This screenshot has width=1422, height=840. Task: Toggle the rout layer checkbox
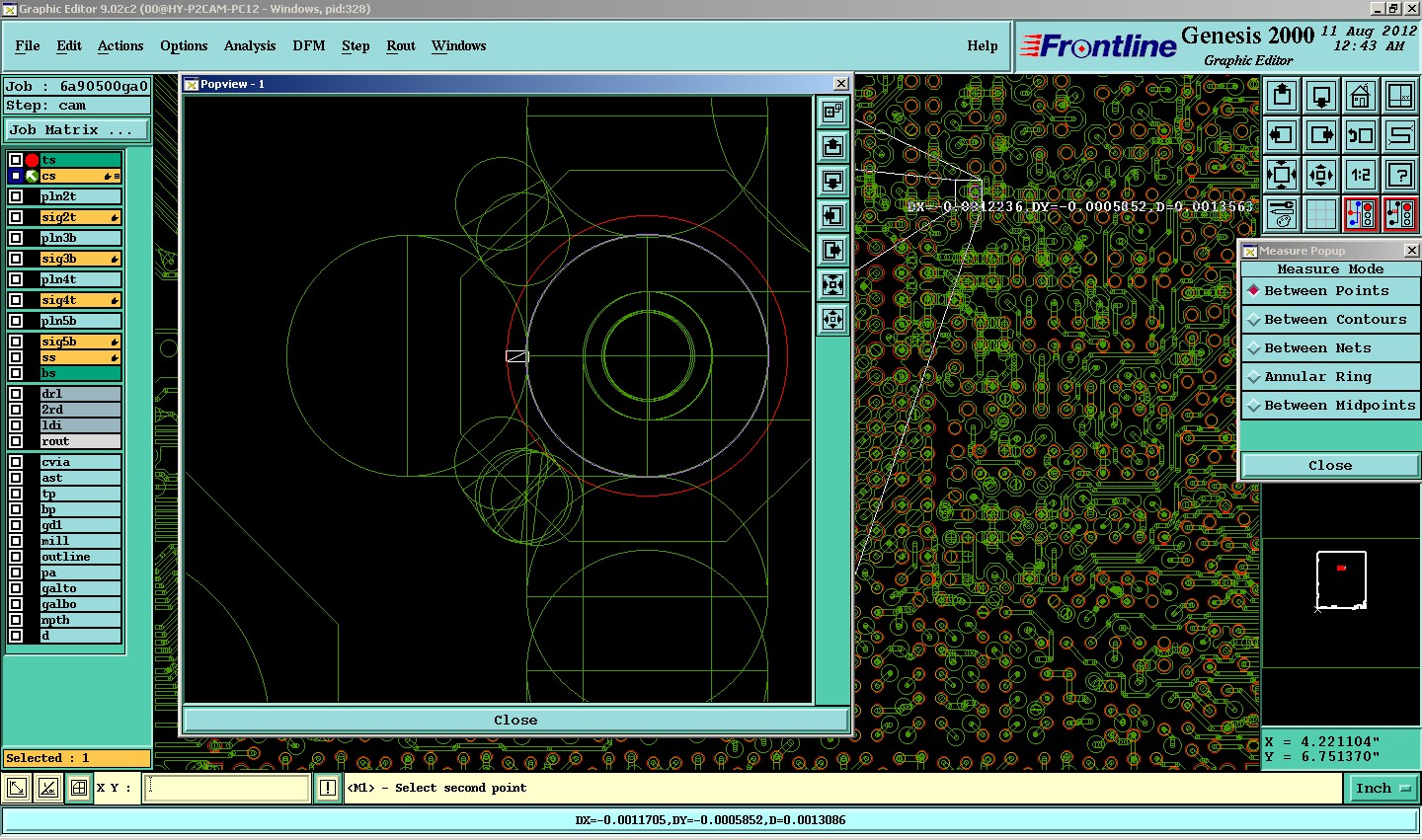(16, 441)
